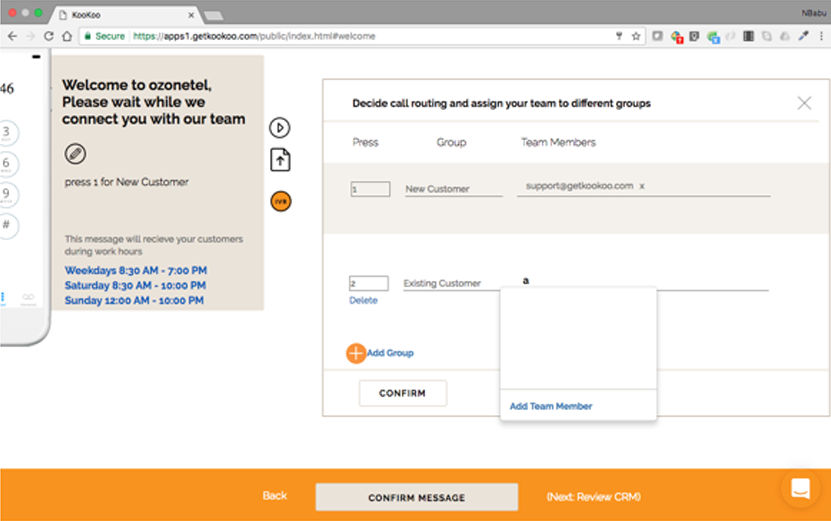Tap the phone keypad 9 key

(x=6, y=195)
